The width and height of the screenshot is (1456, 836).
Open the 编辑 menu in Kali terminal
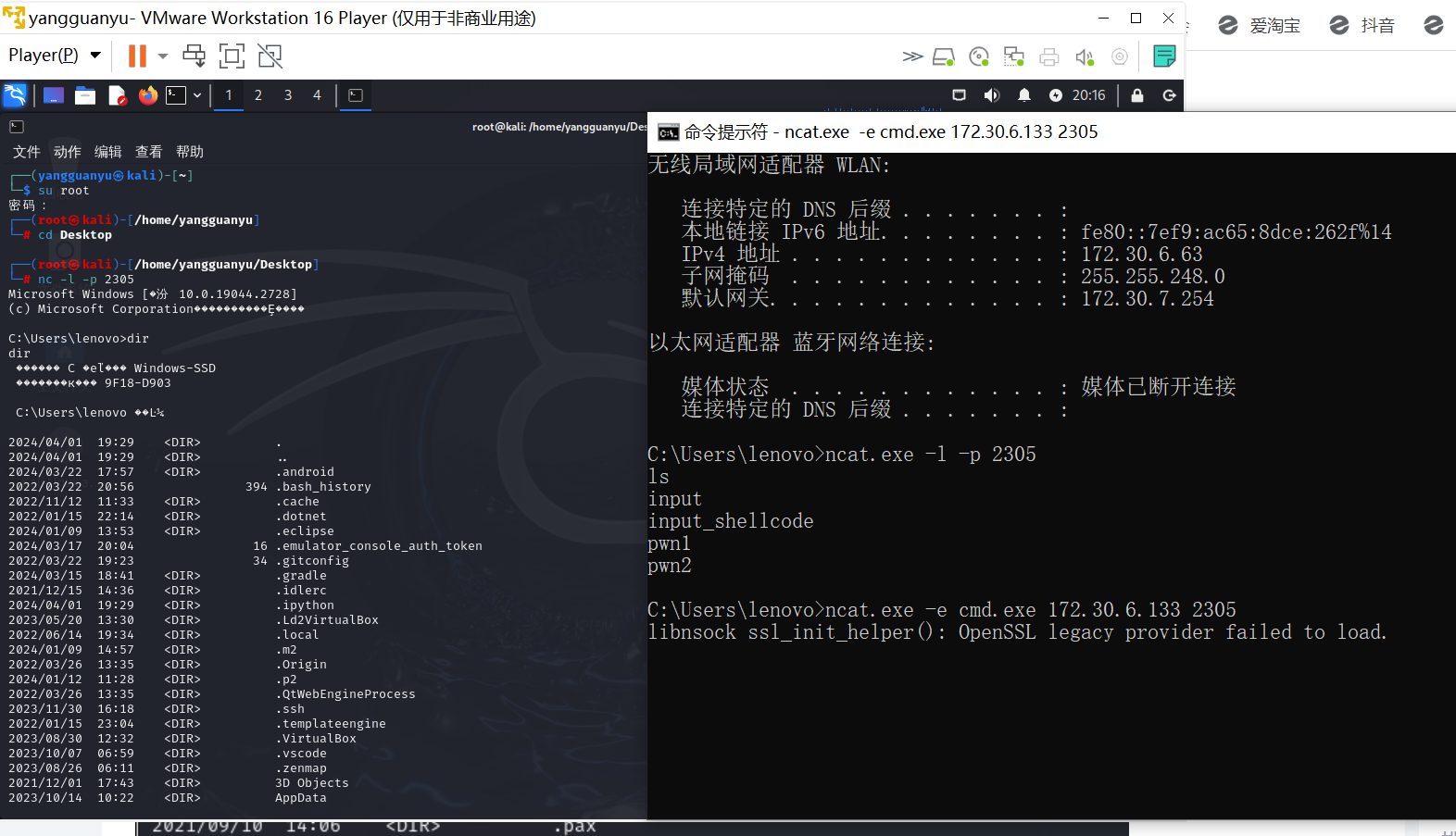108,152
